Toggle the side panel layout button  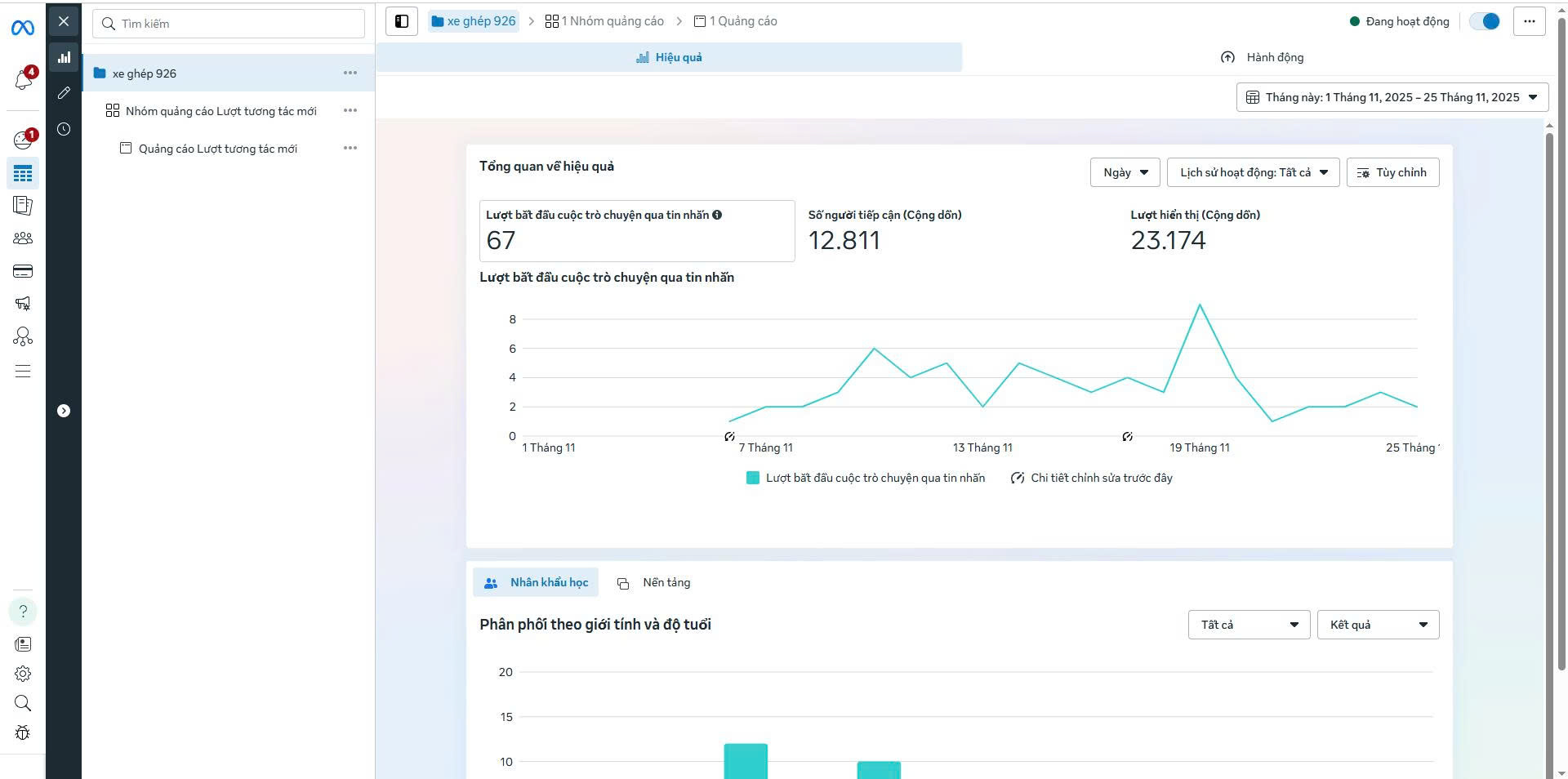click(402, 21)
